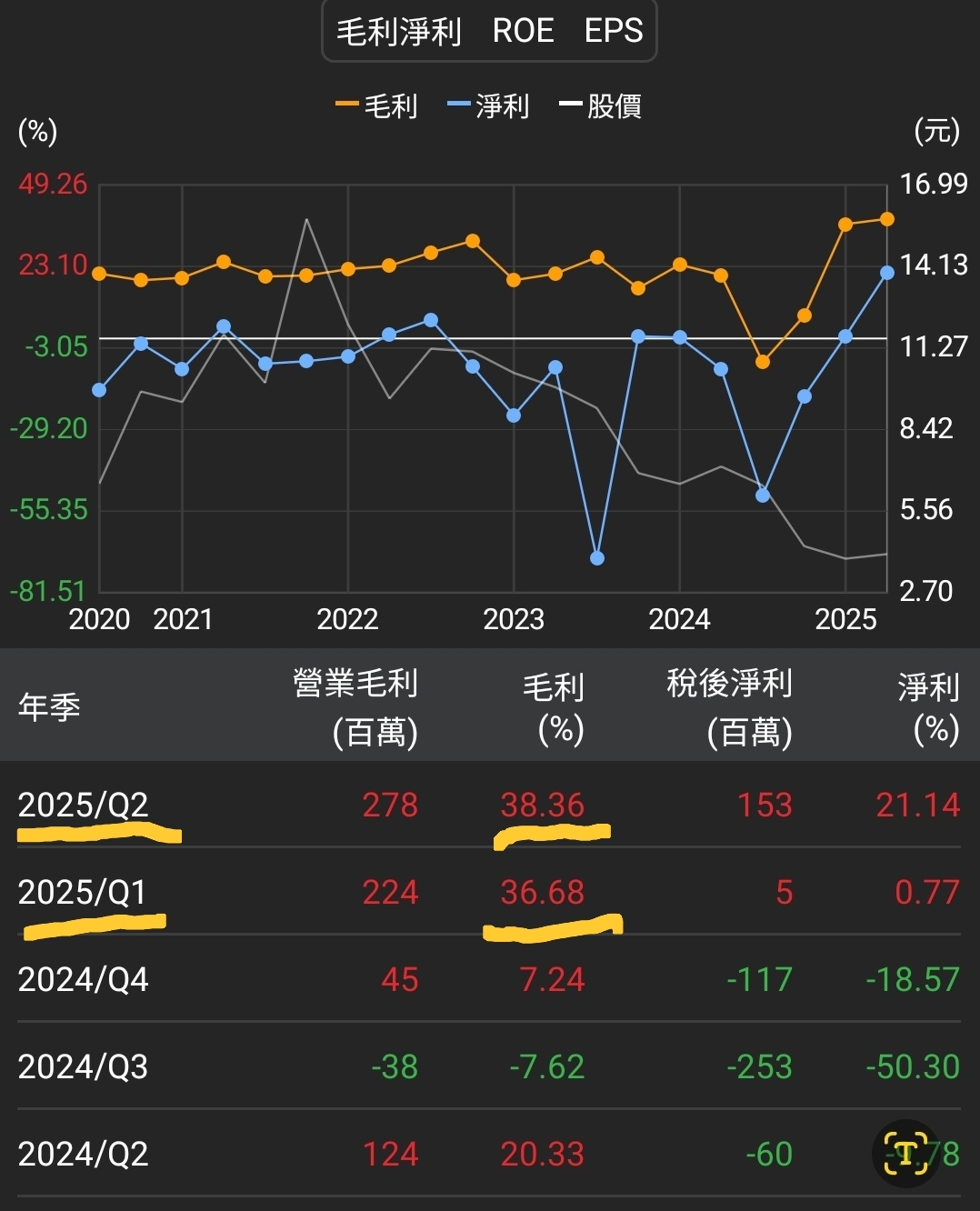980x1211 pixels.
Task: Select the 毛利淨利 tab
Action: [399, 32]
